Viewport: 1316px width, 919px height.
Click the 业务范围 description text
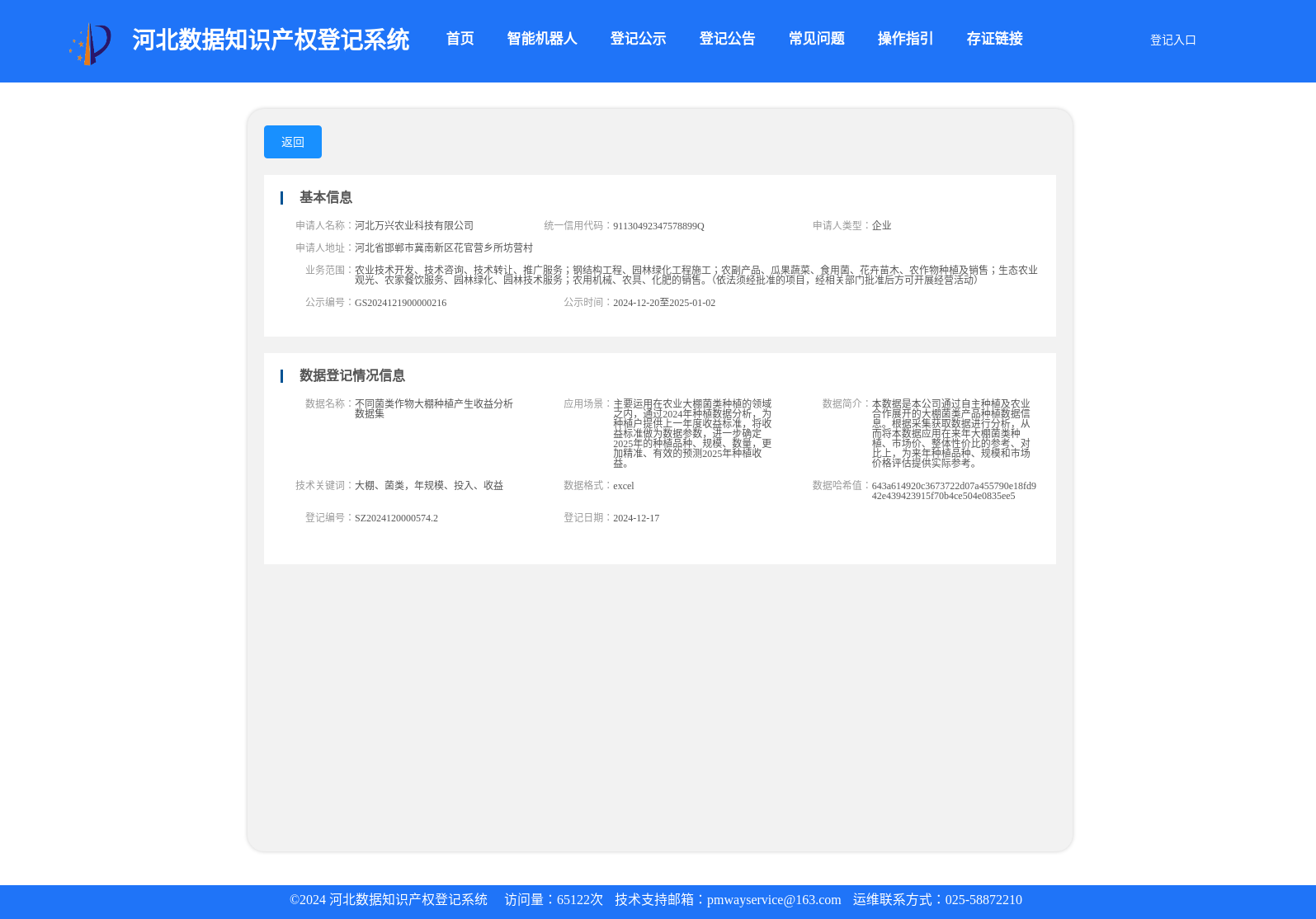696,275
